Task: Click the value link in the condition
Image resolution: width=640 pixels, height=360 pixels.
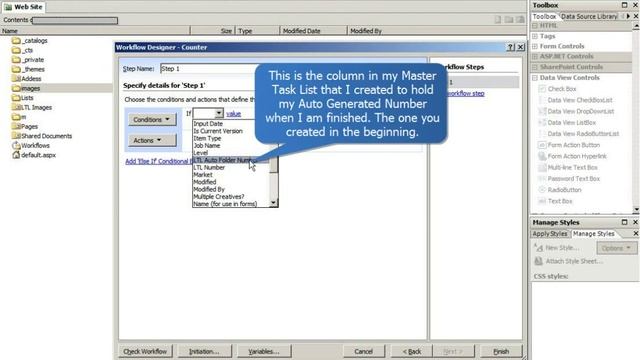Action: coord(233,113)
